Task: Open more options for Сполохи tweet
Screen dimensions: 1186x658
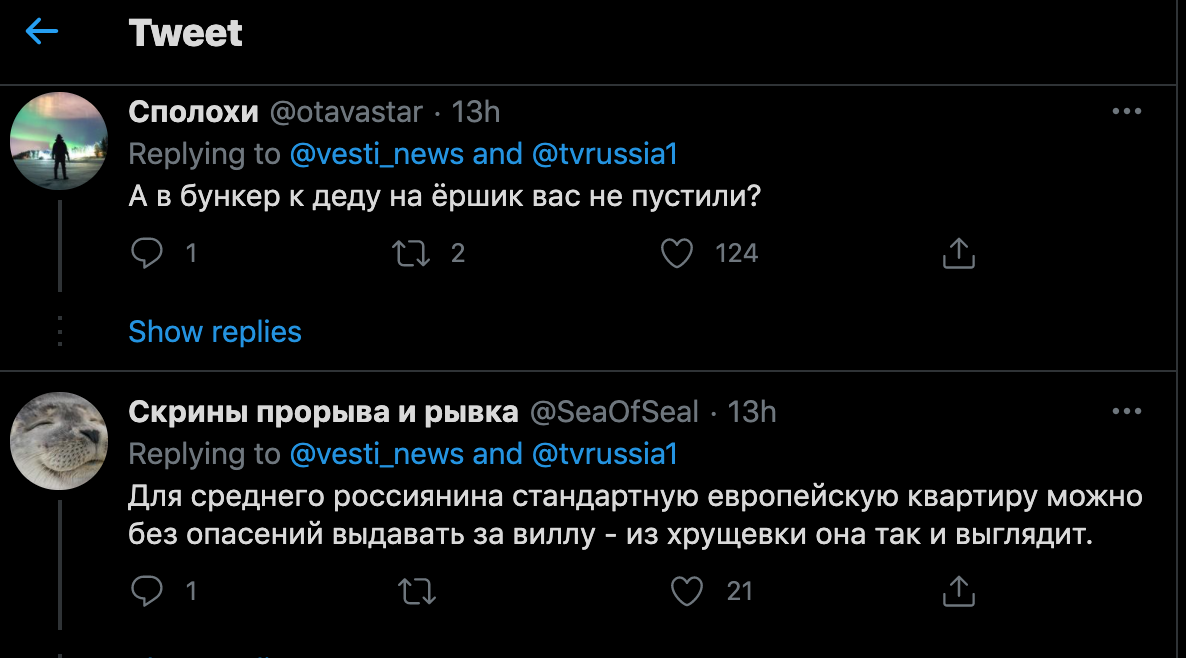Action: [x=1126, y=112]
